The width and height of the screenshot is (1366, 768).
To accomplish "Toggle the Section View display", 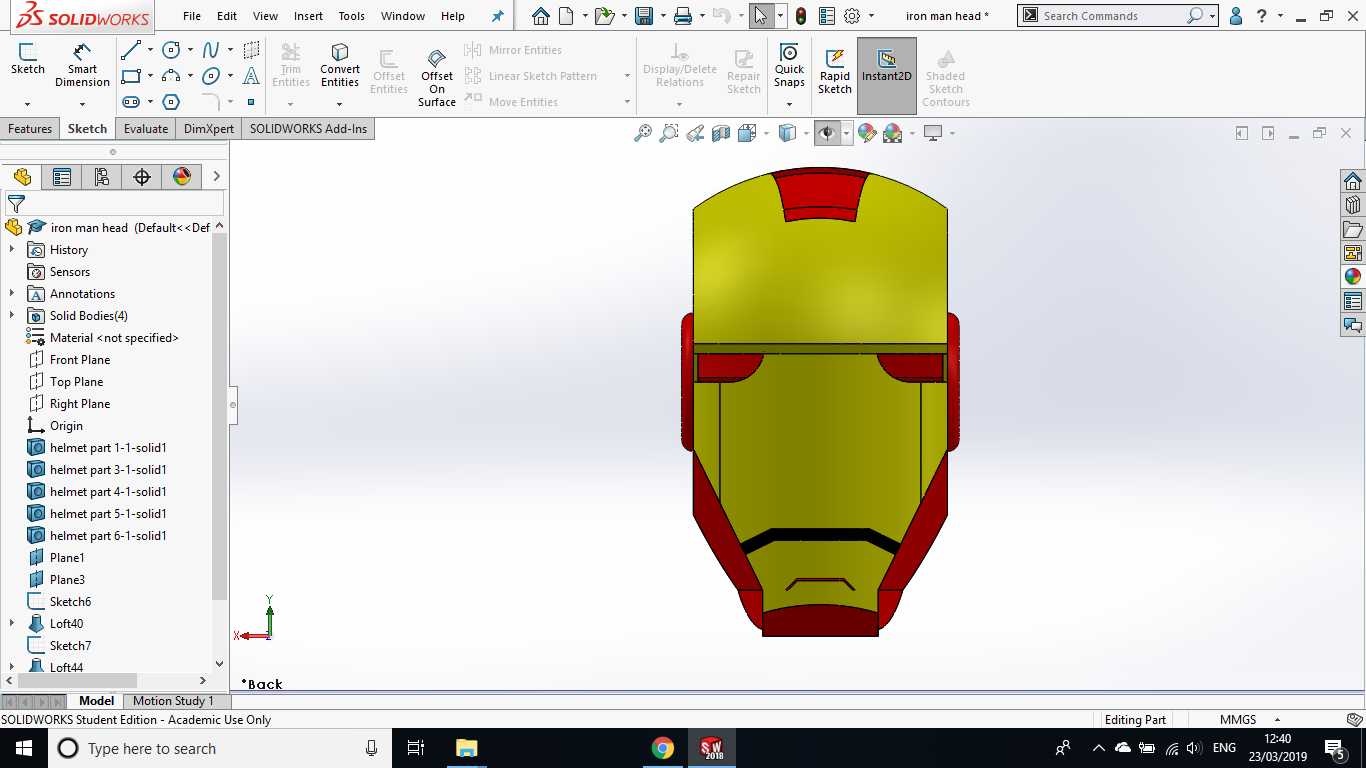I will (x=721, y=133).
